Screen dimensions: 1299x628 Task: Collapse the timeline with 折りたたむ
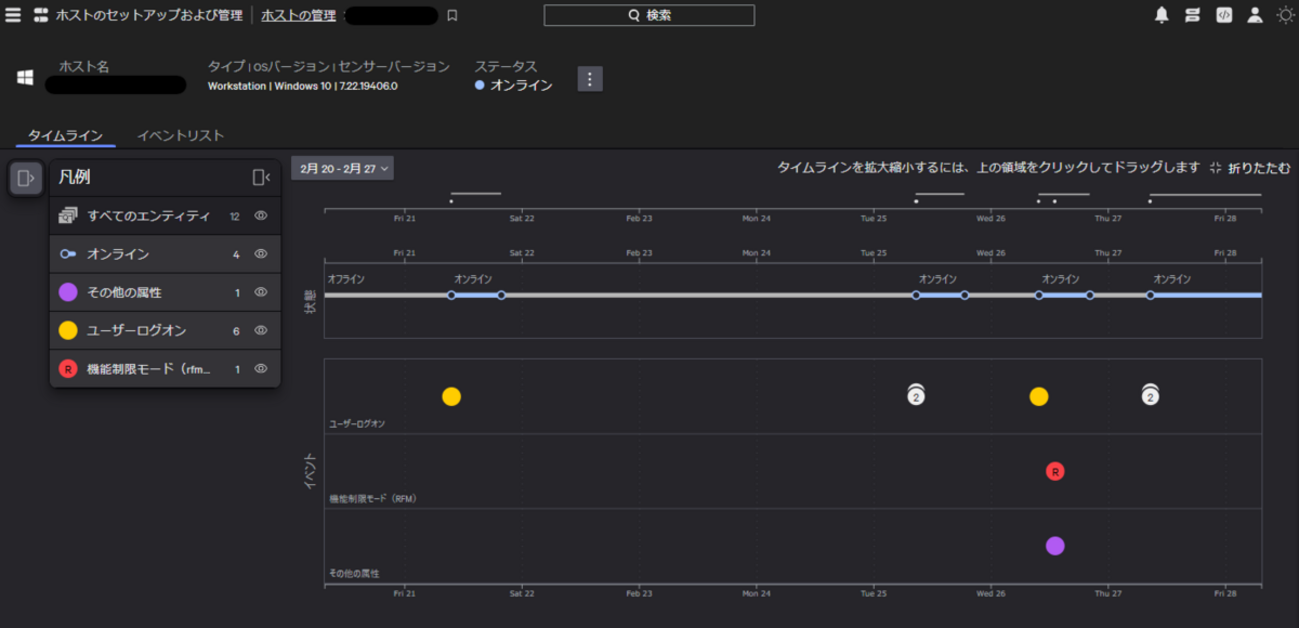1250,168
